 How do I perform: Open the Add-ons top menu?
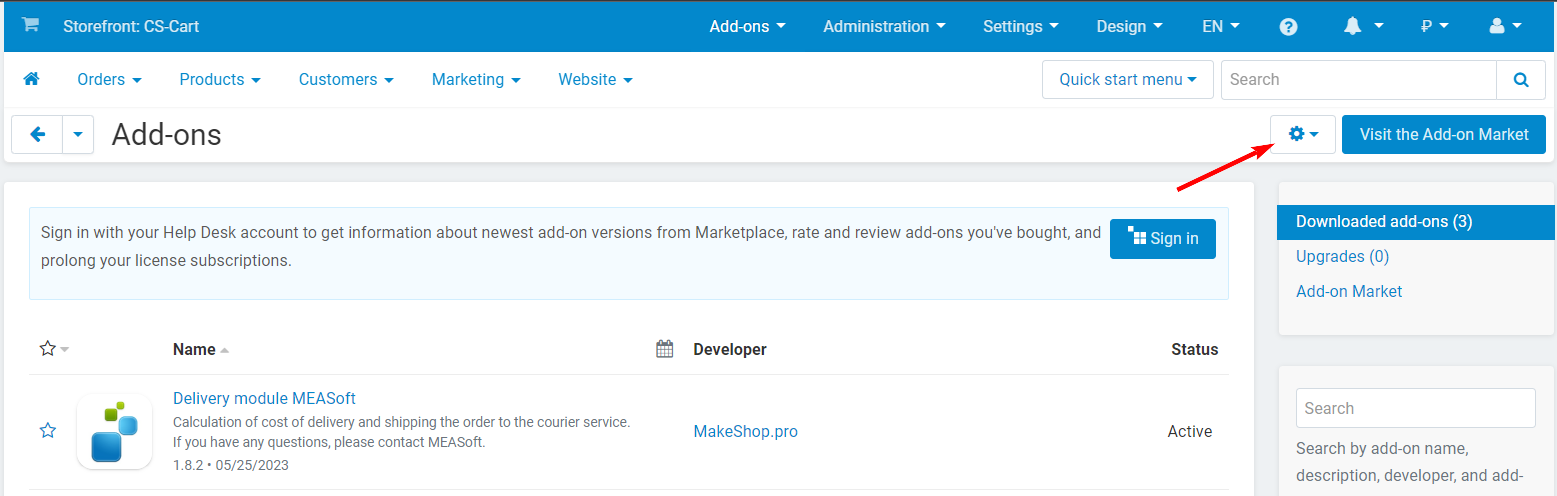tap(747, 27)
